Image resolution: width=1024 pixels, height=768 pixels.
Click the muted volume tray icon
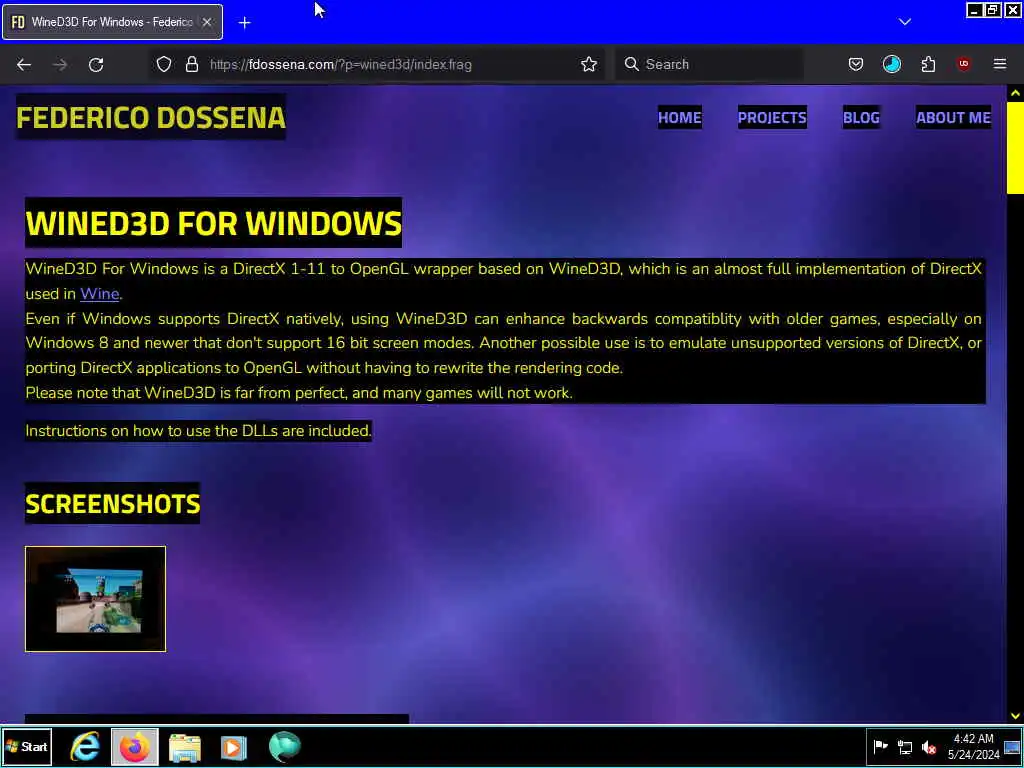tap(929, 746)
